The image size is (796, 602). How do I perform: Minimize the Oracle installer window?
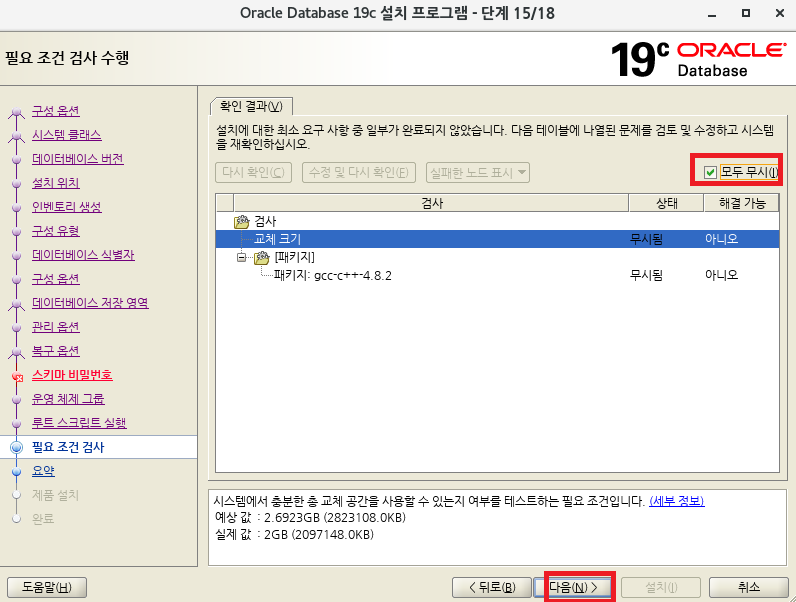tap(712, 14)
